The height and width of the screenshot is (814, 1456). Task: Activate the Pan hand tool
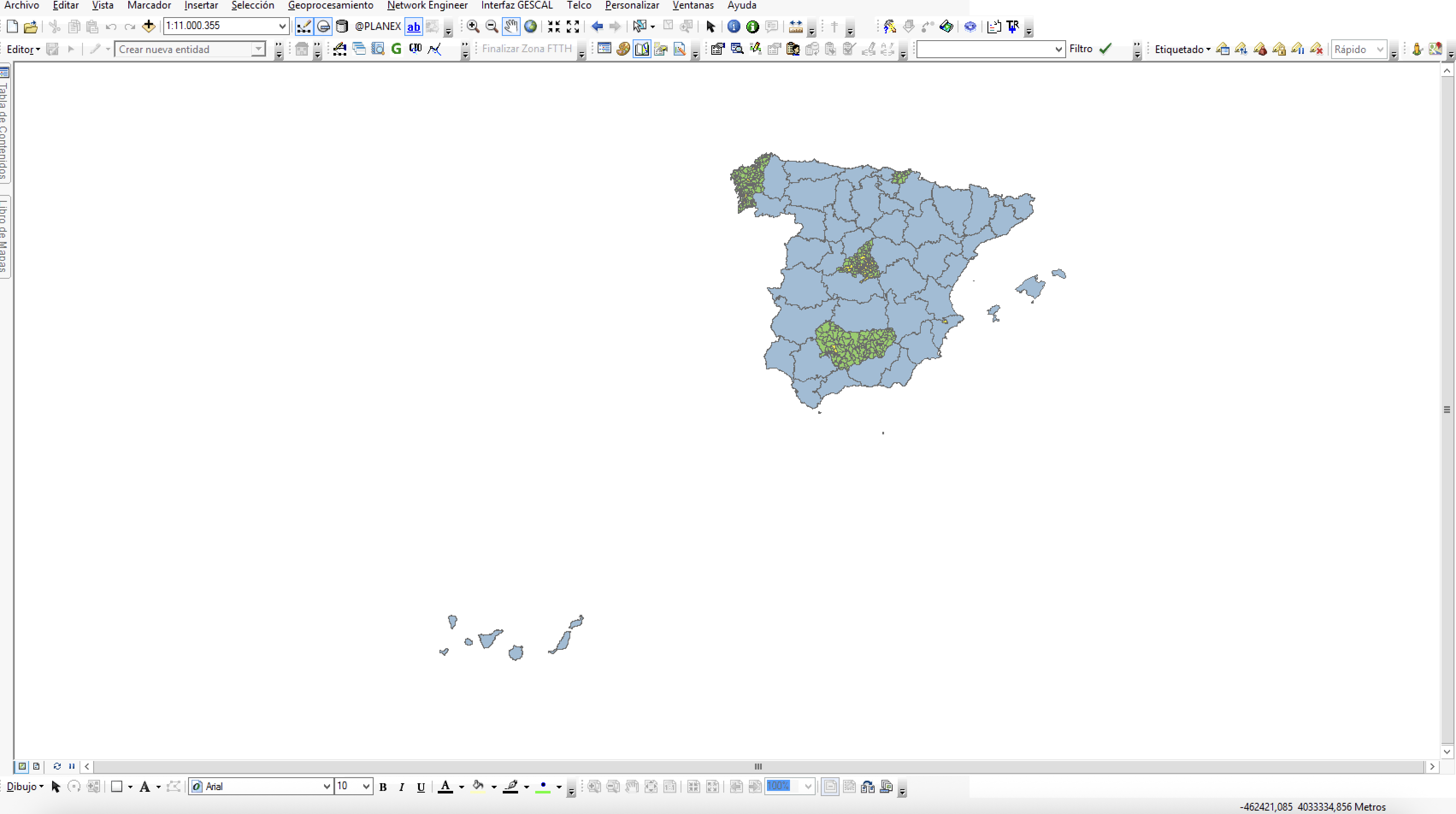511,26
